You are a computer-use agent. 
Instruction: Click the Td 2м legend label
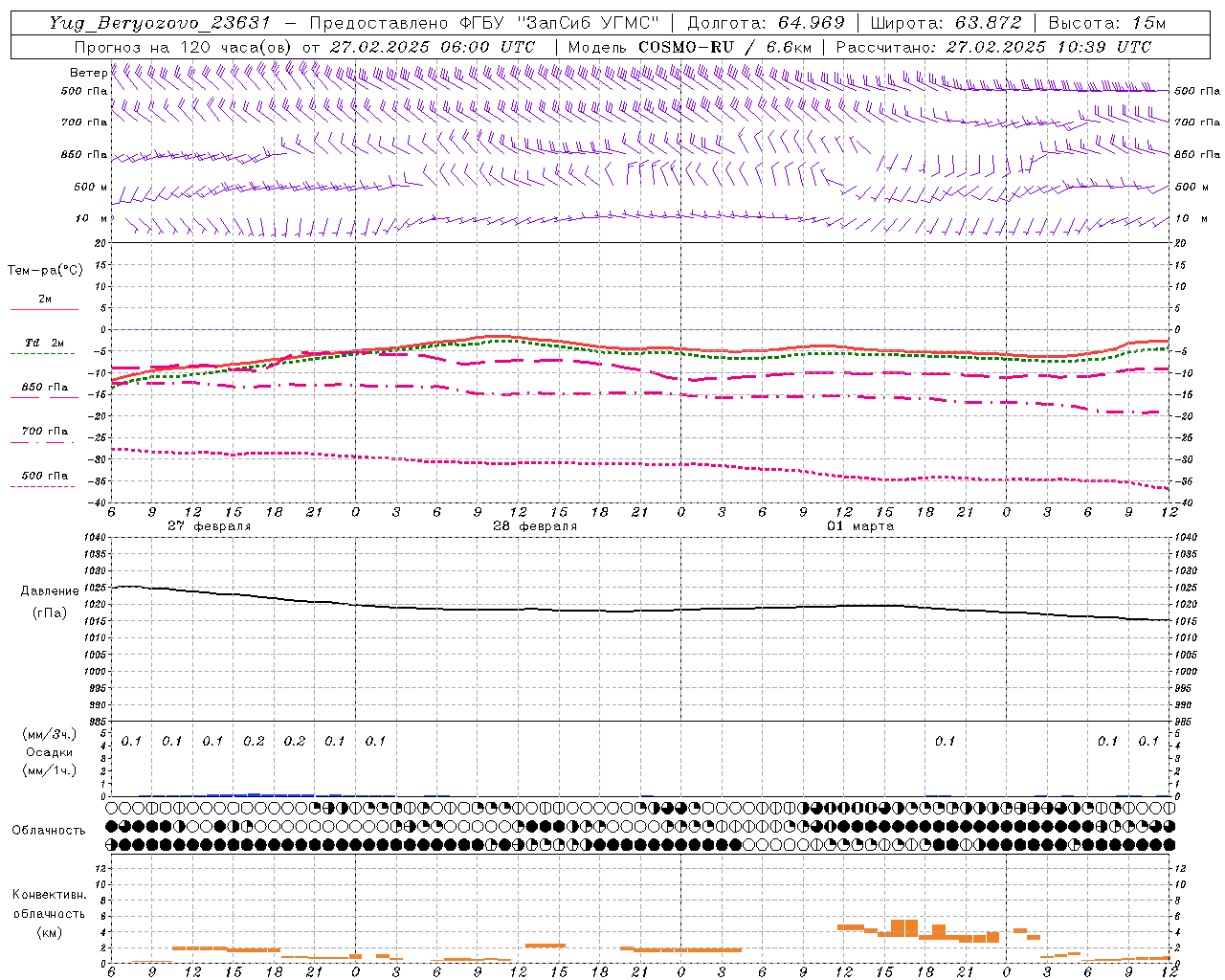click(45, 343)
